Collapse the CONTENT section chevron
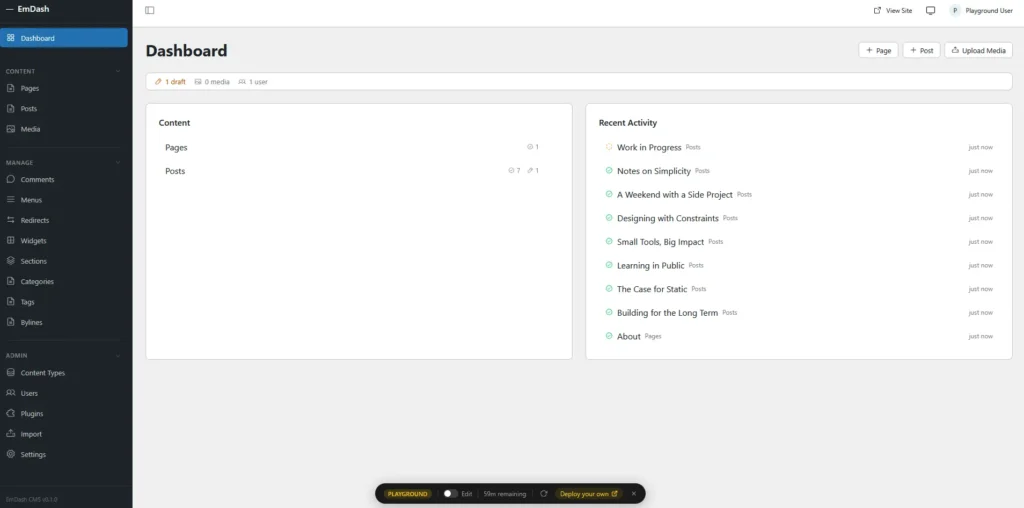The image size is (1024, 508). point(118,72)
